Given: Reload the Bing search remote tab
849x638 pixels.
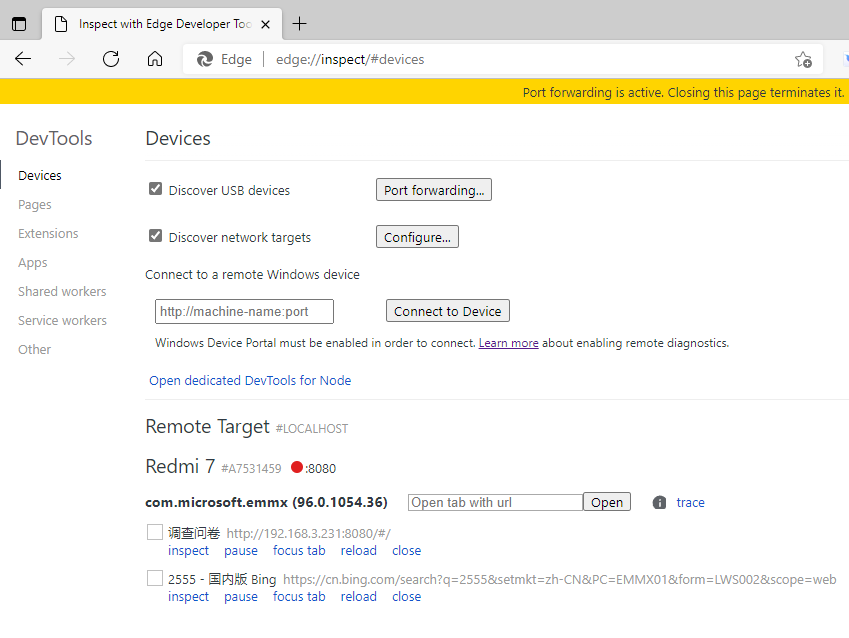Looking at the screenshot, I should [x=358, y=597].
